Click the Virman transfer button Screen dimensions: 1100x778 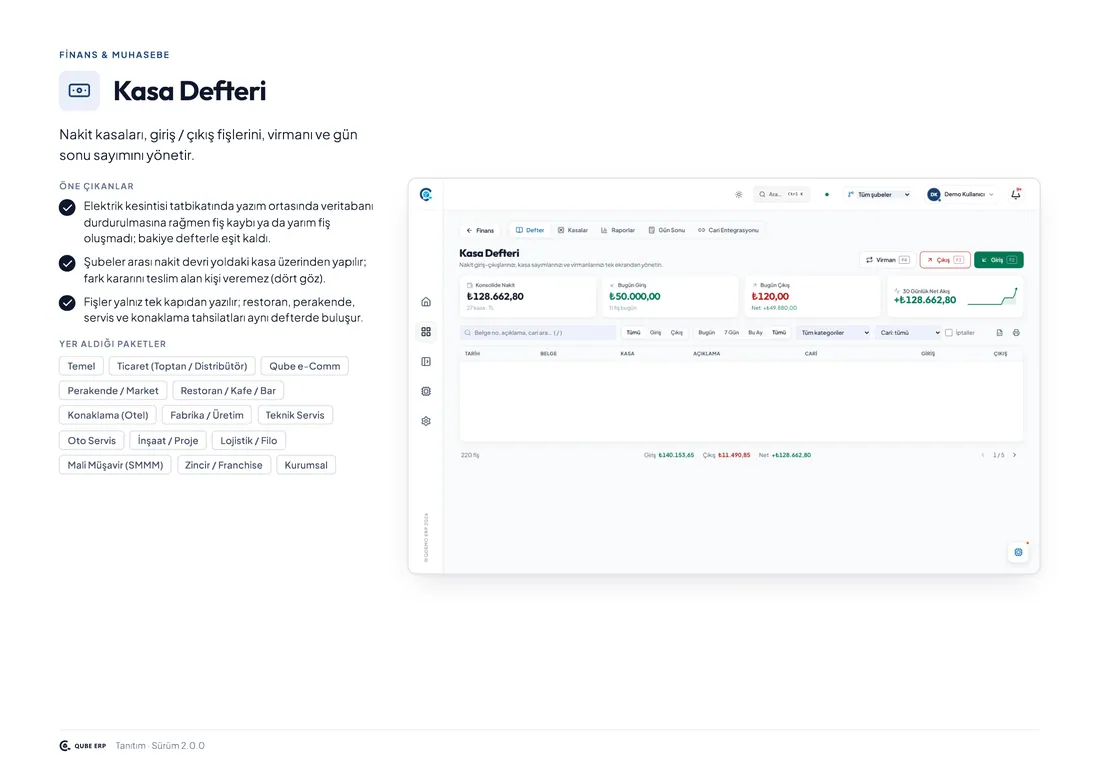click(x=887, y=260)
